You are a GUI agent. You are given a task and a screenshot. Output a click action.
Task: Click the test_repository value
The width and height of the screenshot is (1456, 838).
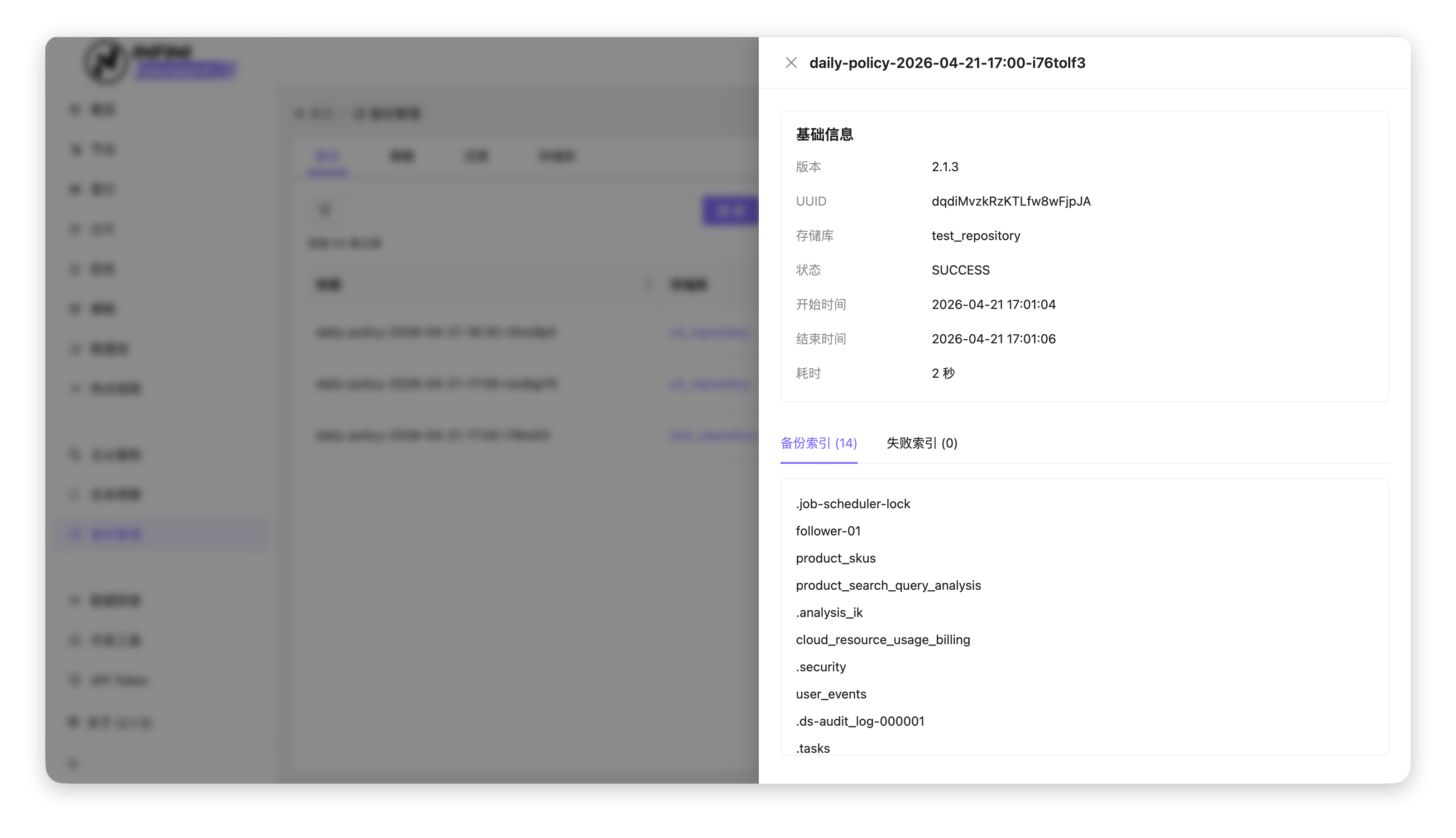pyautogui.click(x=976, y=236)
